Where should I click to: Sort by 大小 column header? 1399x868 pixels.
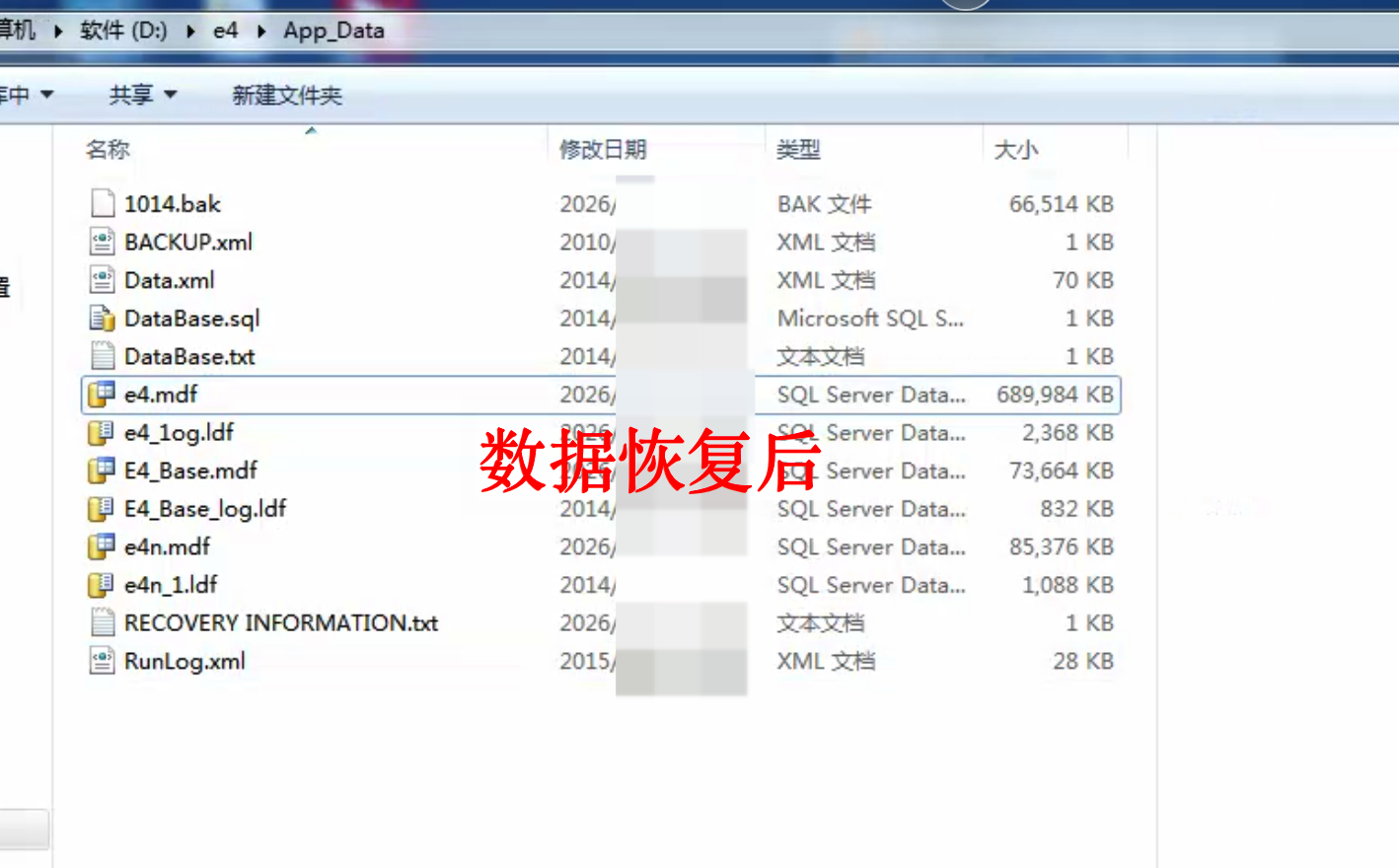pos(1016,149)
